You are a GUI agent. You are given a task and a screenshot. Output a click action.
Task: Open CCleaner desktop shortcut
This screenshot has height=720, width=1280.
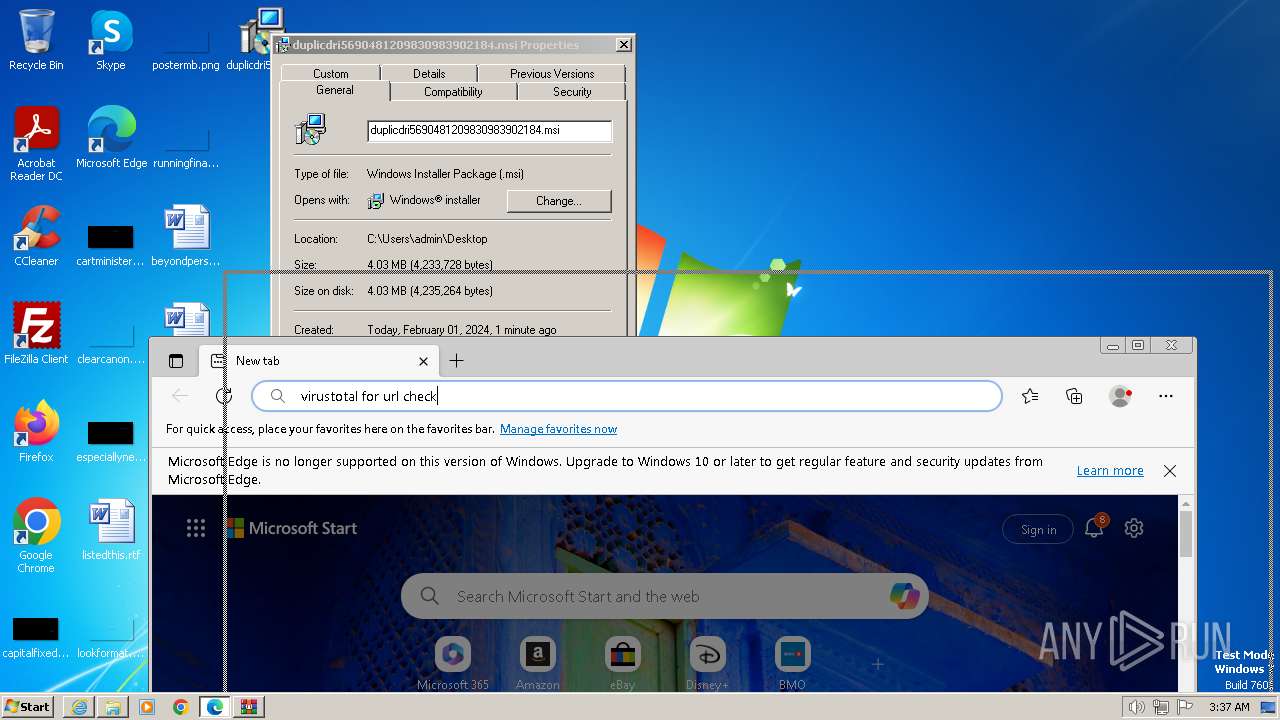36,236
